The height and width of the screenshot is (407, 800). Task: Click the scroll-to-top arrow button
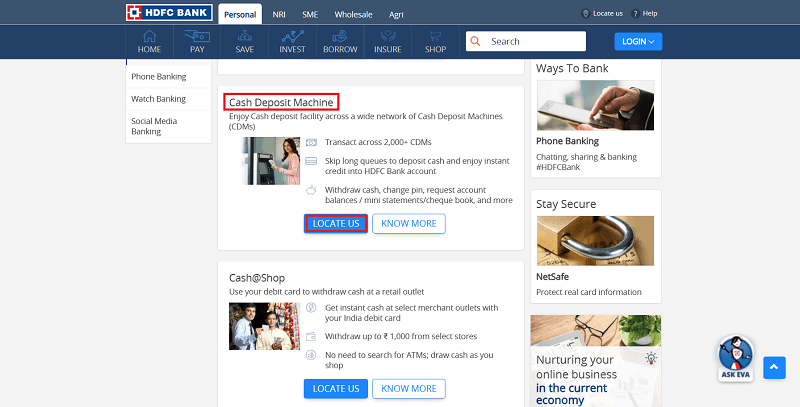point(774,367)
